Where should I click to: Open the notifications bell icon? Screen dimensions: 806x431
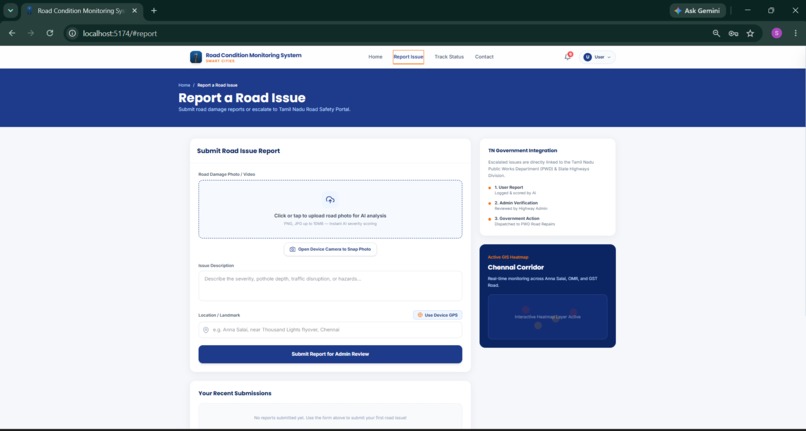[567, 57]
